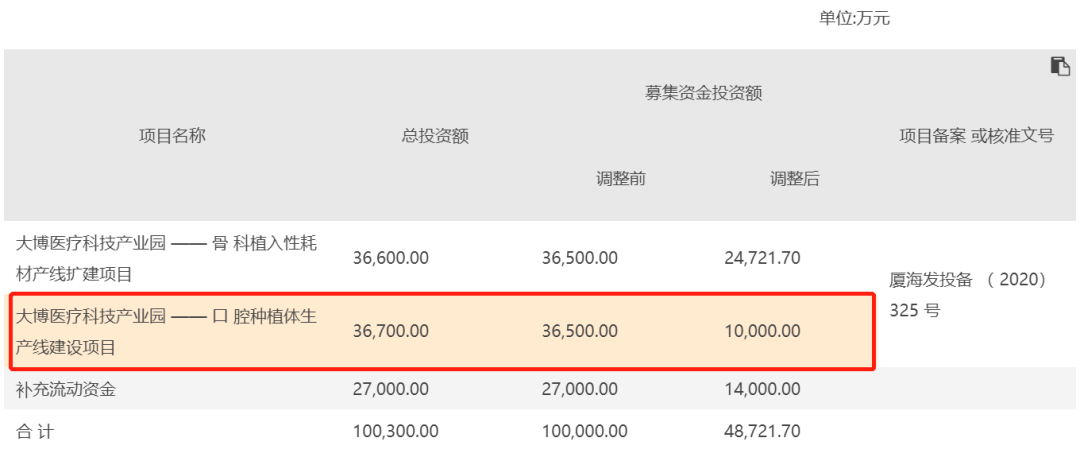The width and height of the screenshot is (1080, 461).
Task: Select the highlighted 口腔种植体生产线建设项目 row name
Action: click(x=166, y=331)
